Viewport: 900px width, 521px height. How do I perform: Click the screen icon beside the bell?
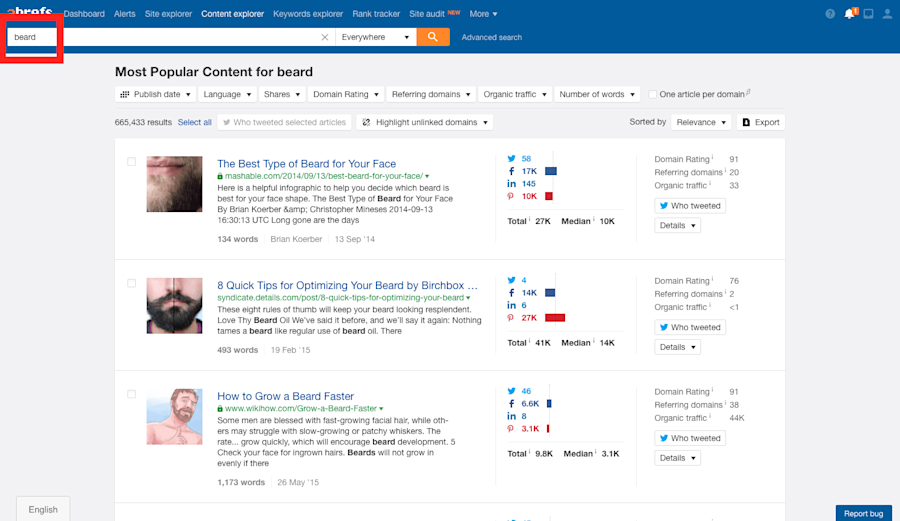point(868,14)
